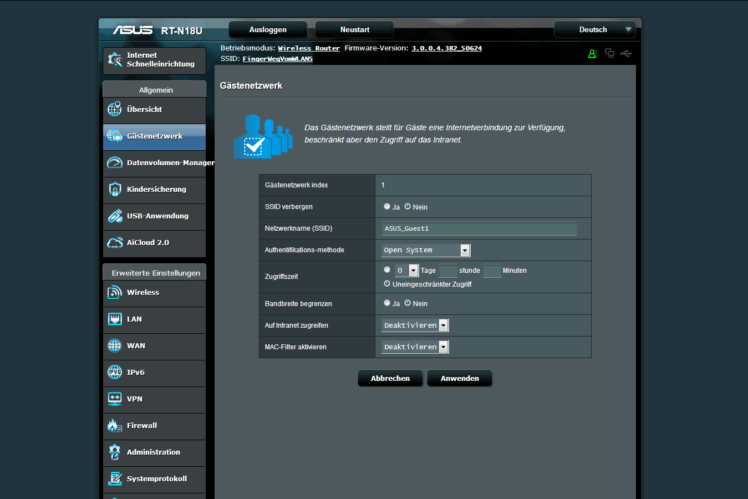Open the Wireless Router mode link

(x=309, y=48)
